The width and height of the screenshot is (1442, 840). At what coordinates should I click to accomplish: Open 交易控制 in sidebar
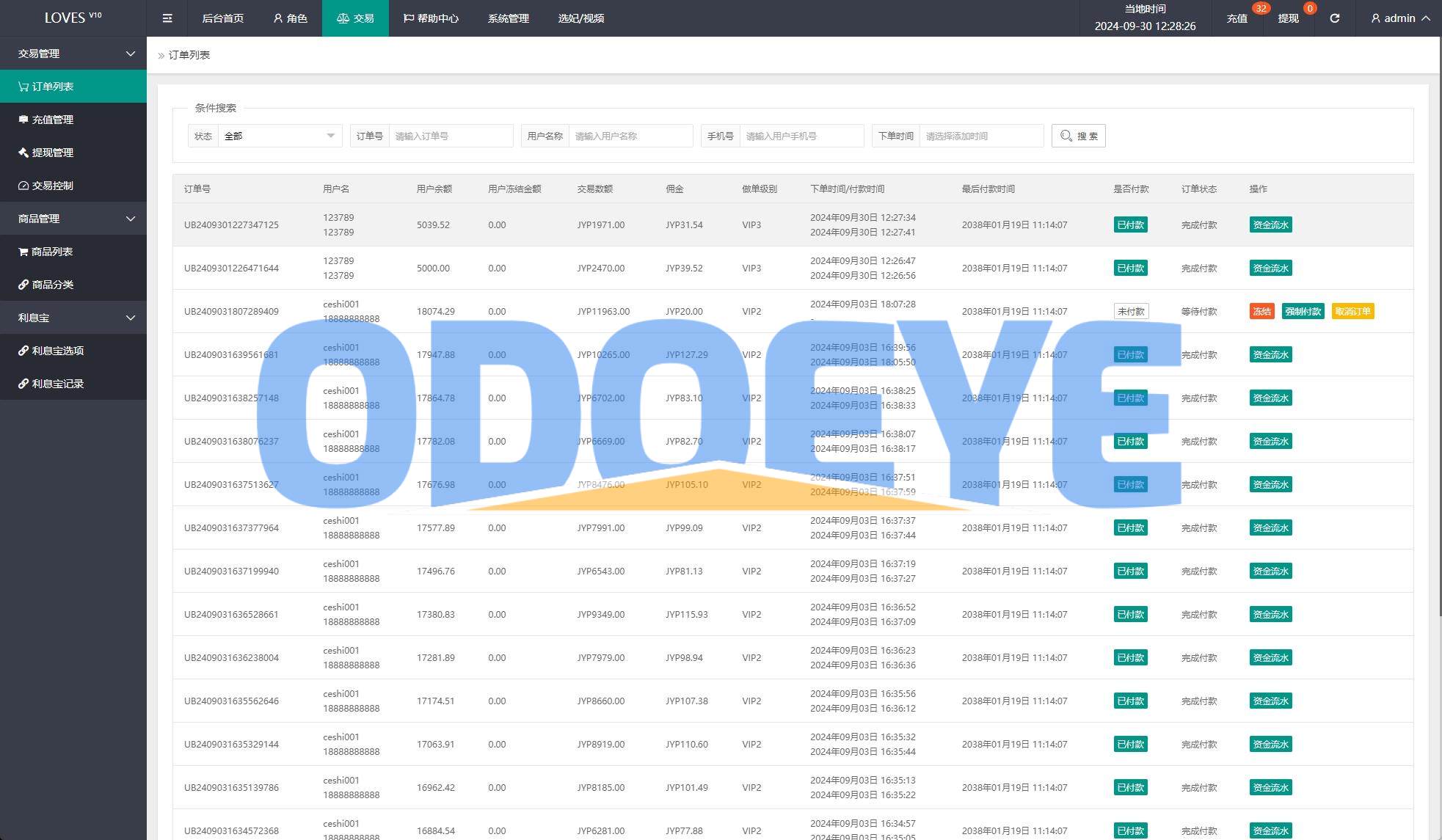click(73, 186)
